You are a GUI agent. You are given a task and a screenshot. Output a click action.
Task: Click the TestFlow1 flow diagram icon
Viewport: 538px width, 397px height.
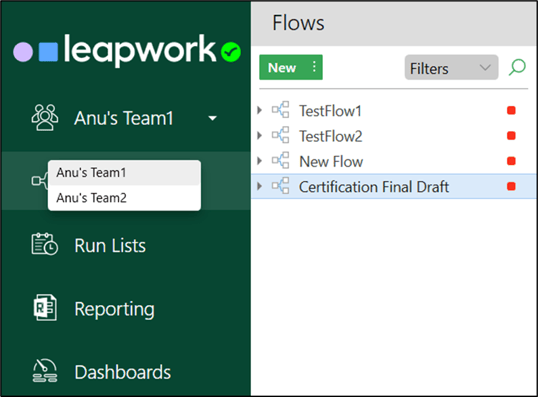(281, 110)
